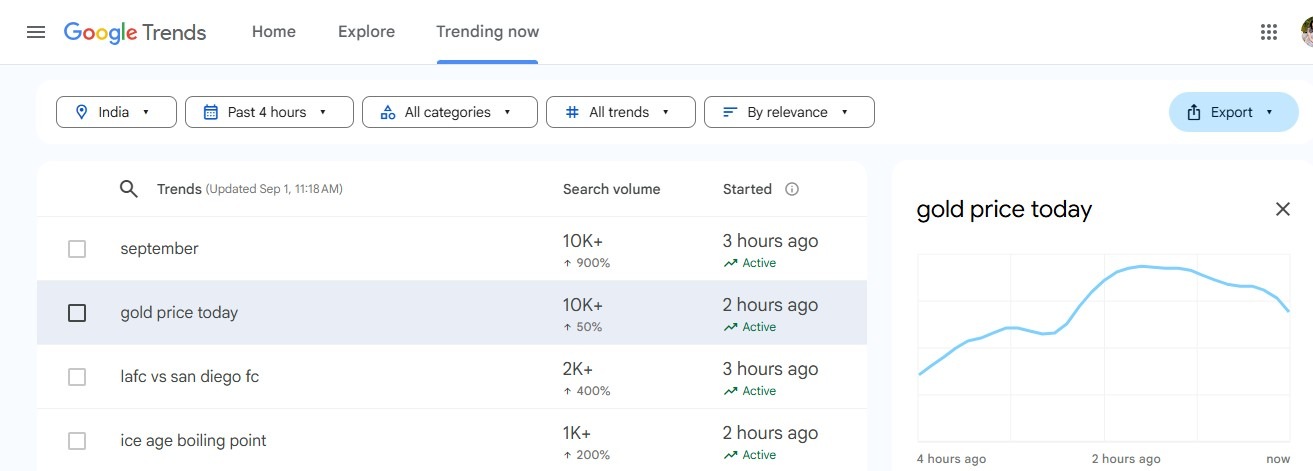Switch to the Home tab

273,32
